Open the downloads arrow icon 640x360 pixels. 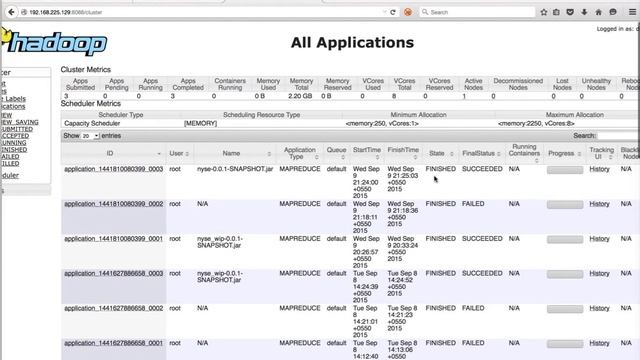584,12
